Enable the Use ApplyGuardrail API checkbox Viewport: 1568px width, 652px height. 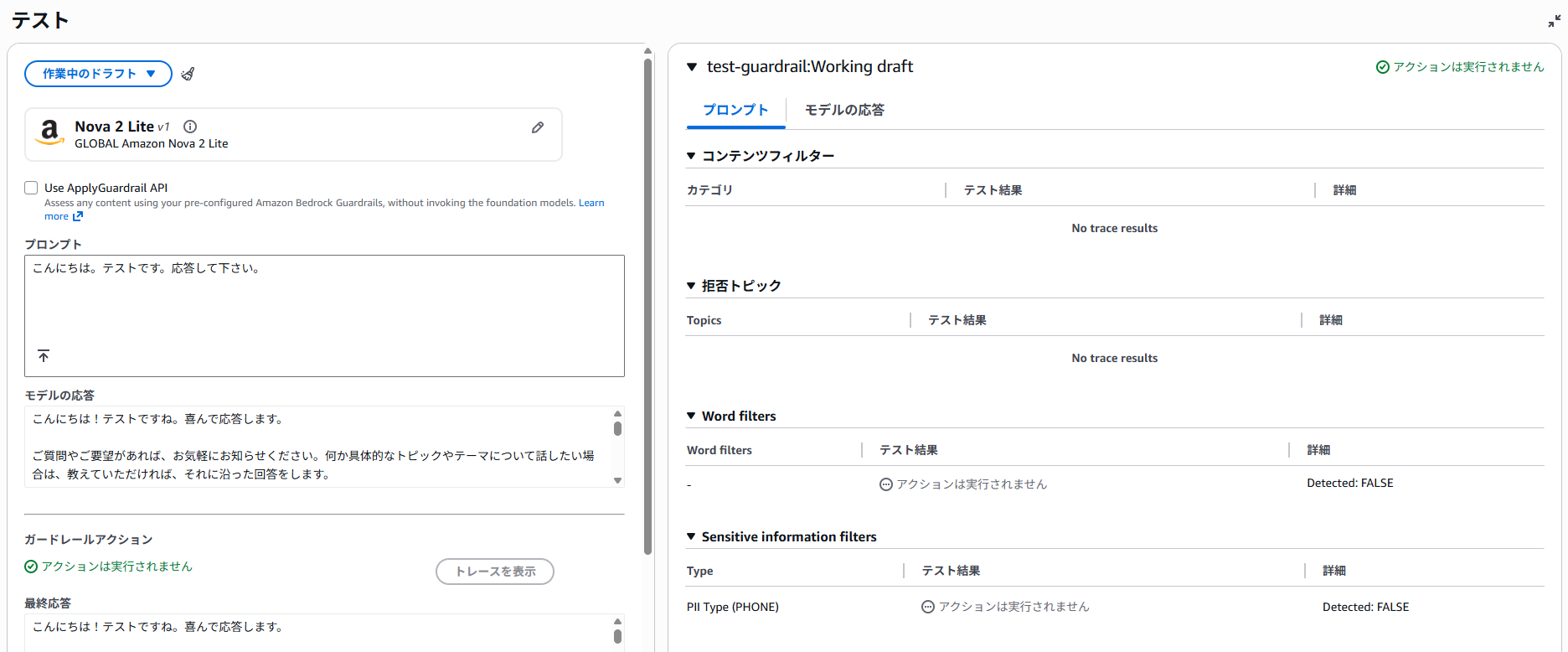point(31,188)
